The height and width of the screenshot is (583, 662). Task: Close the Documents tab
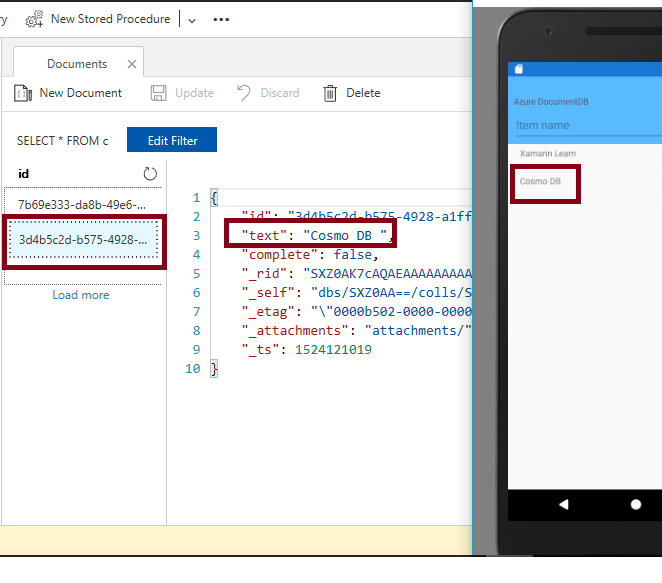pos(132,64)
